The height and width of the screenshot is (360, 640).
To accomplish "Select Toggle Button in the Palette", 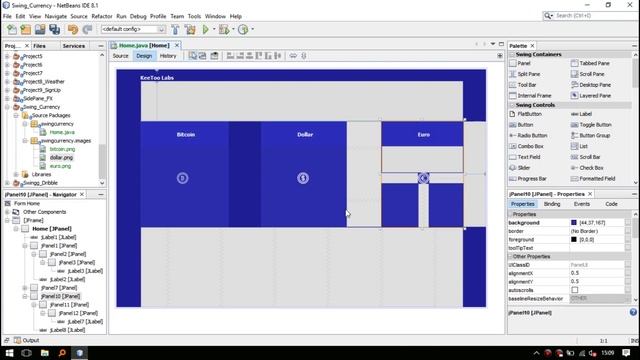I will 591,124.
